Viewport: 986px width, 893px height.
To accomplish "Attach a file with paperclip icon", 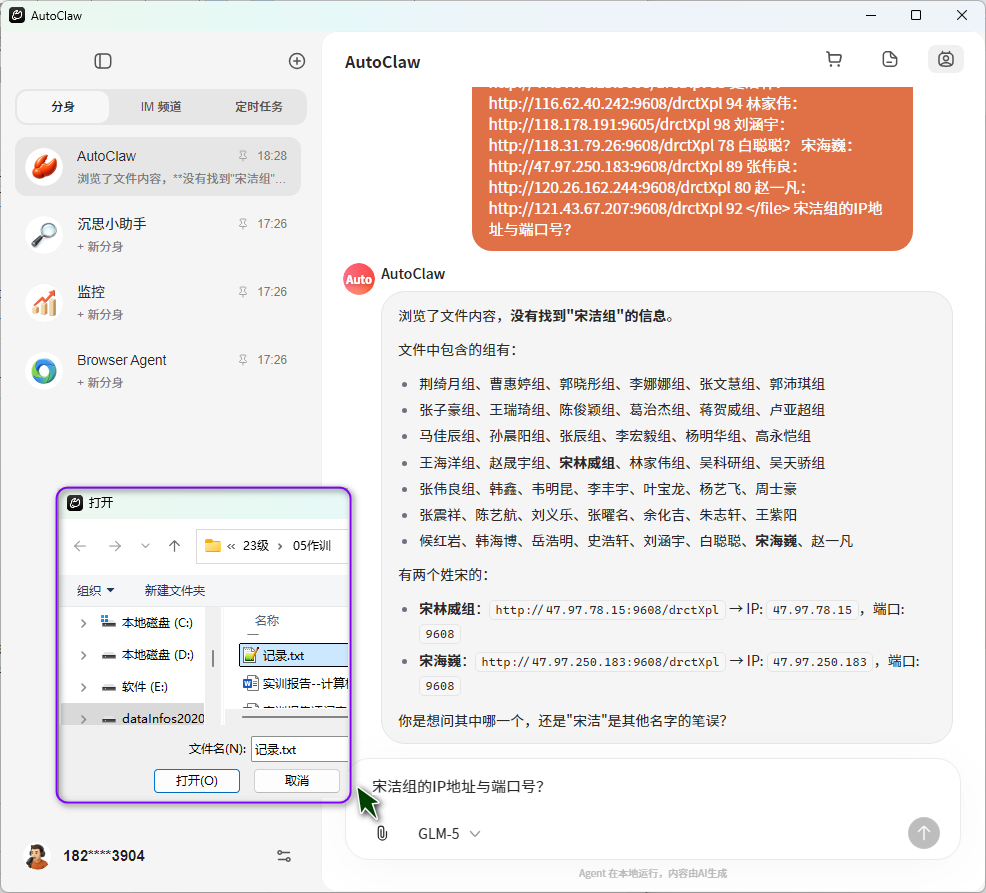I will coord(382,833).
